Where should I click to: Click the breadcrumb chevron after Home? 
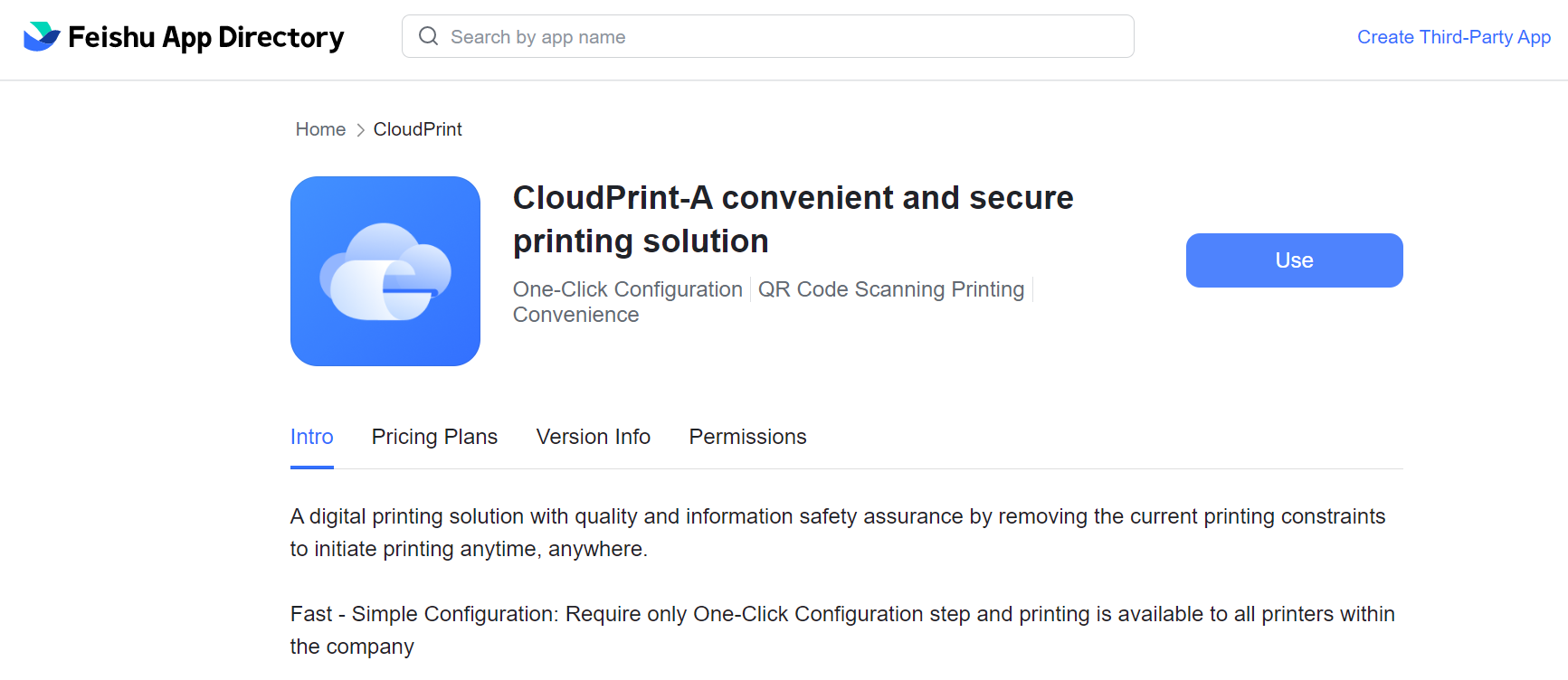click(359, 129)
